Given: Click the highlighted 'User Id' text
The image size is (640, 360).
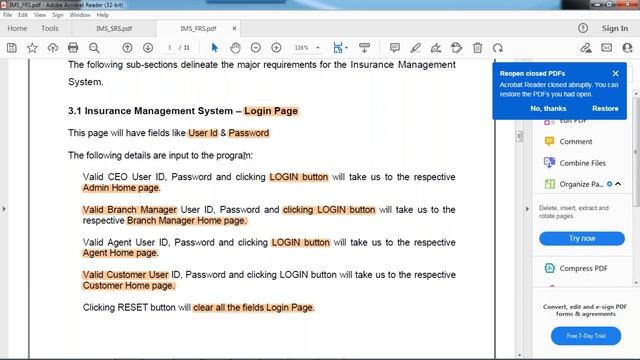Looking at the screenshot, I should tap(203, 133).
